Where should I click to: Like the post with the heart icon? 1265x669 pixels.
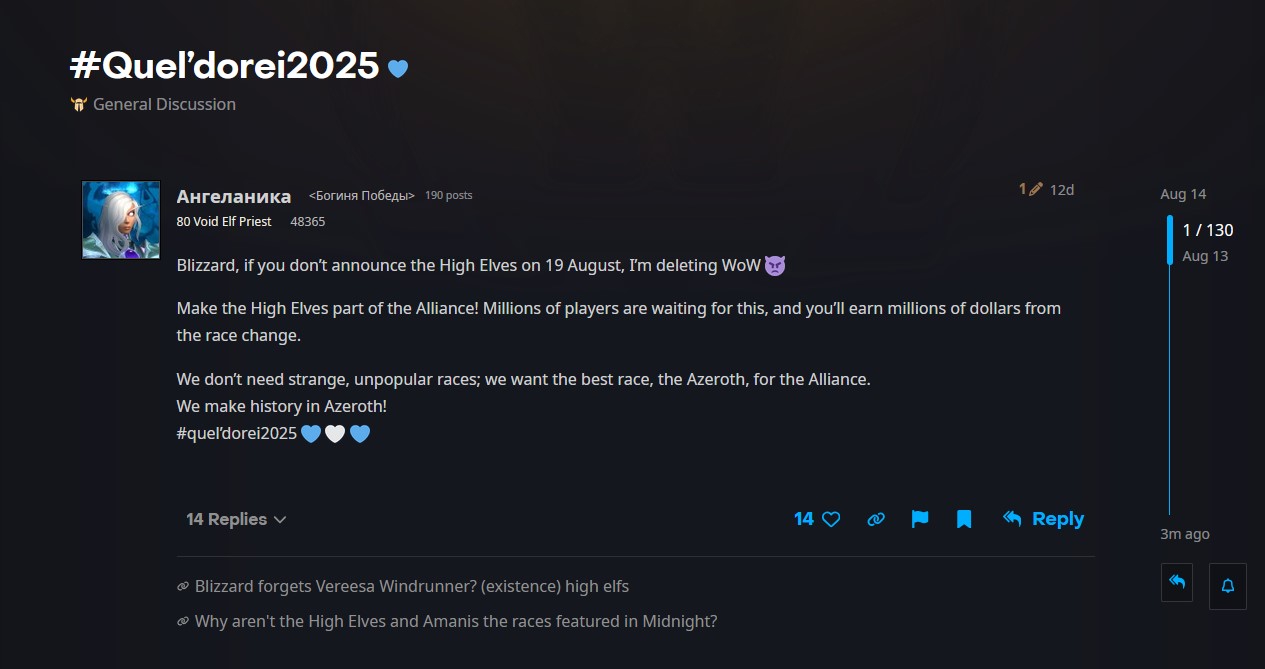(830, 519)
